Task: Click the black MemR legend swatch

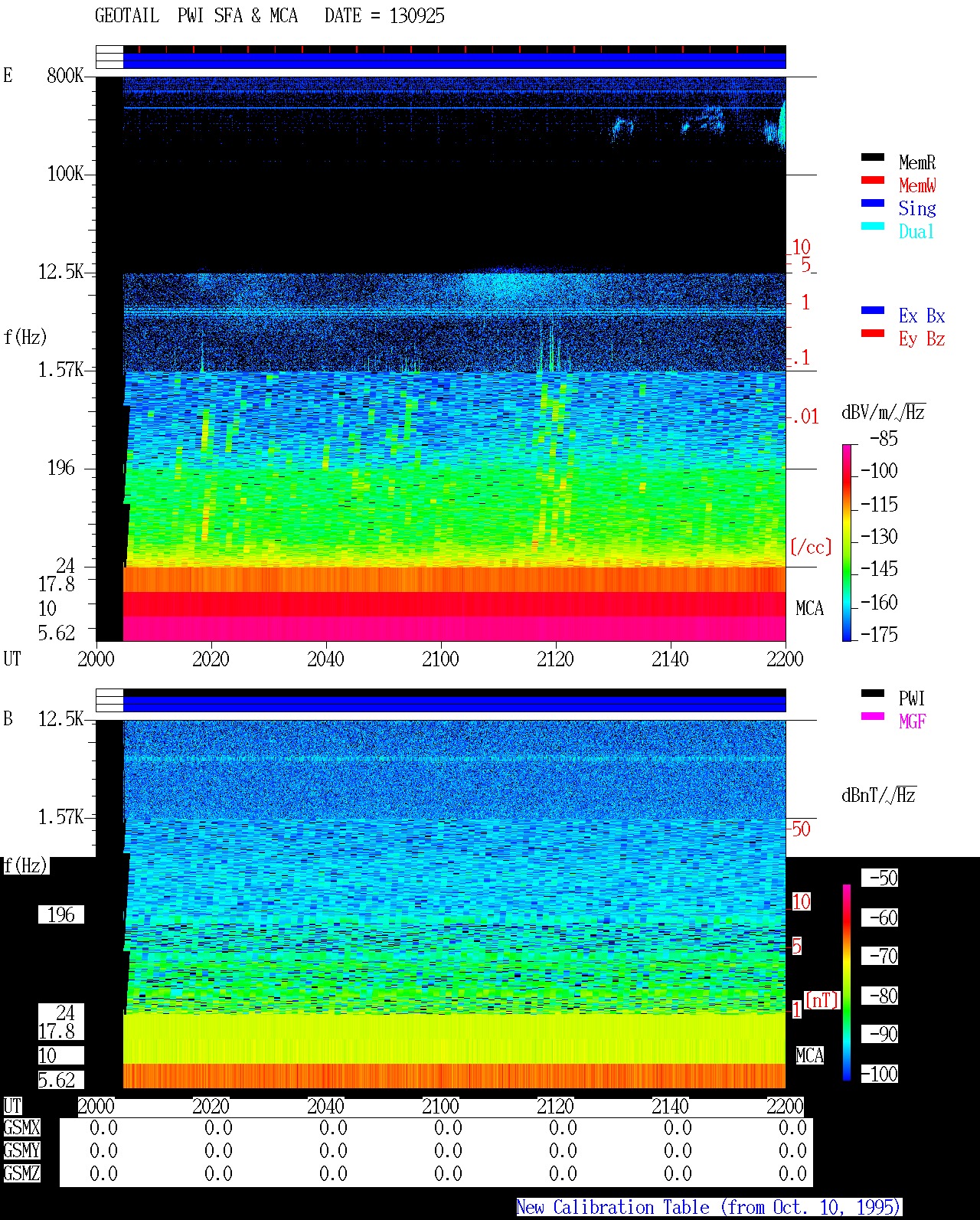Action: tap(873, 158)
